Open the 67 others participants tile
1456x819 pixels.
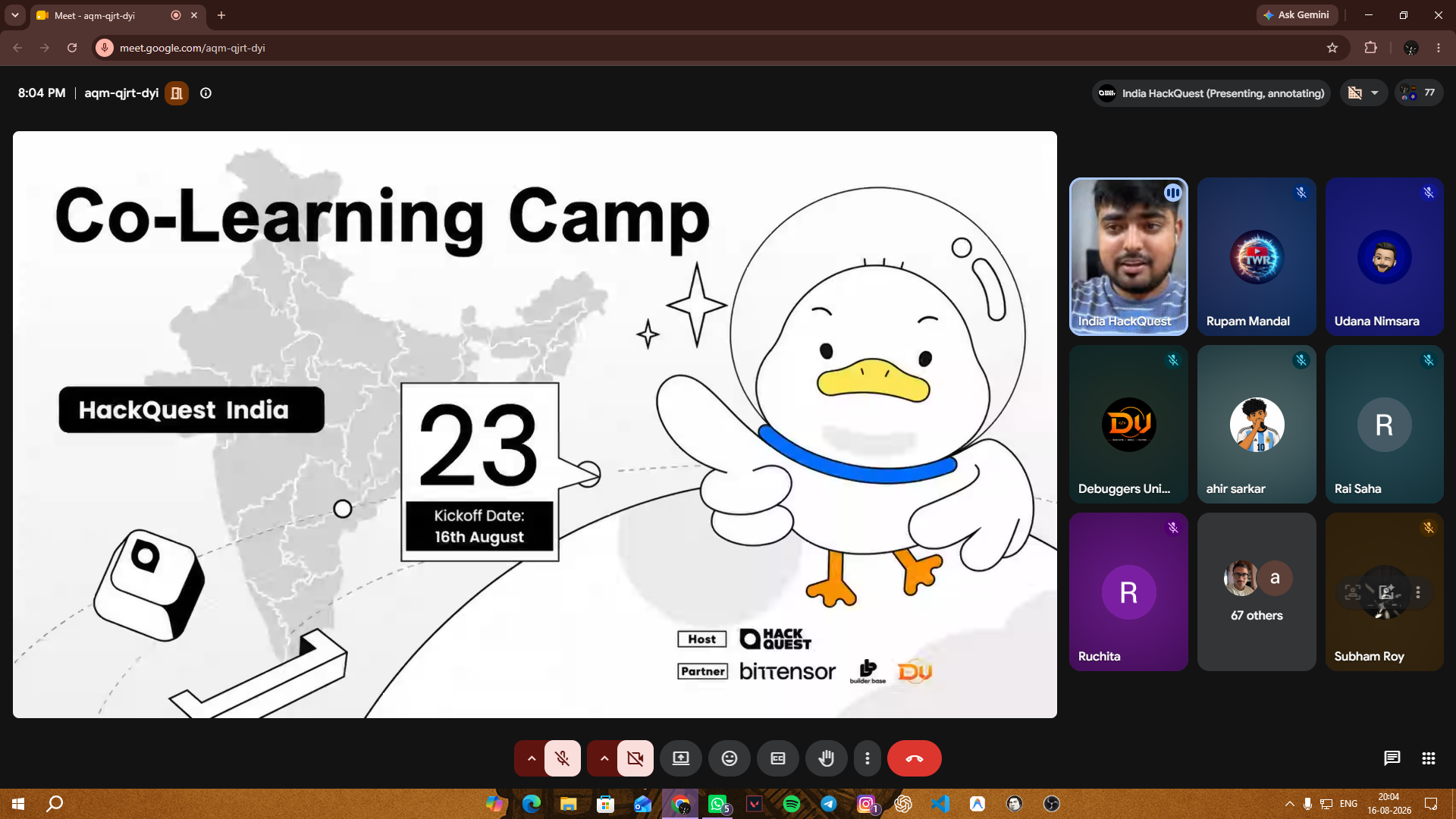[x=1257, y=591]
